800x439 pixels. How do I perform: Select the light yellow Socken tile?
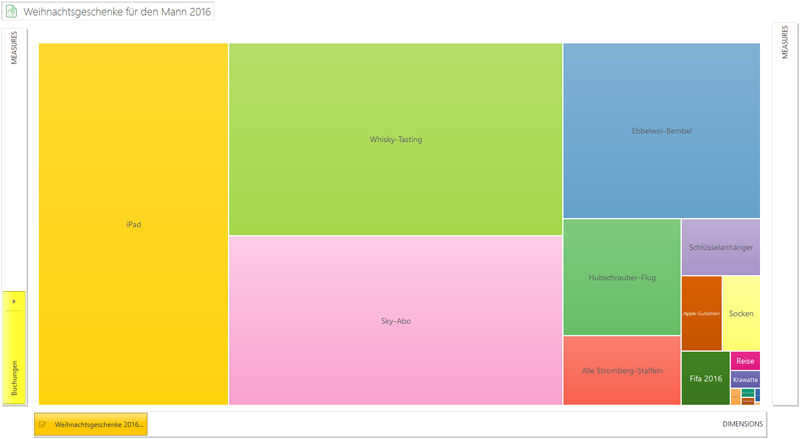coord(741,313)
